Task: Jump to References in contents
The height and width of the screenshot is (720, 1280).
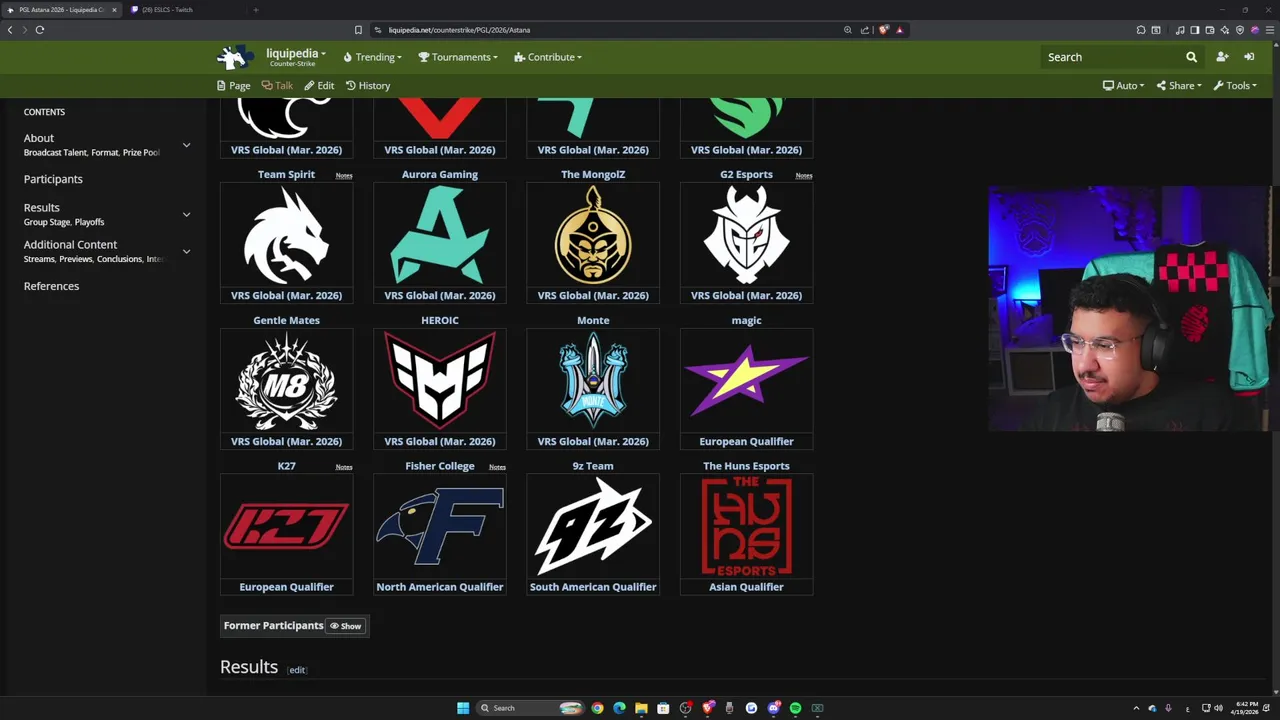Action: coord(51,286)
